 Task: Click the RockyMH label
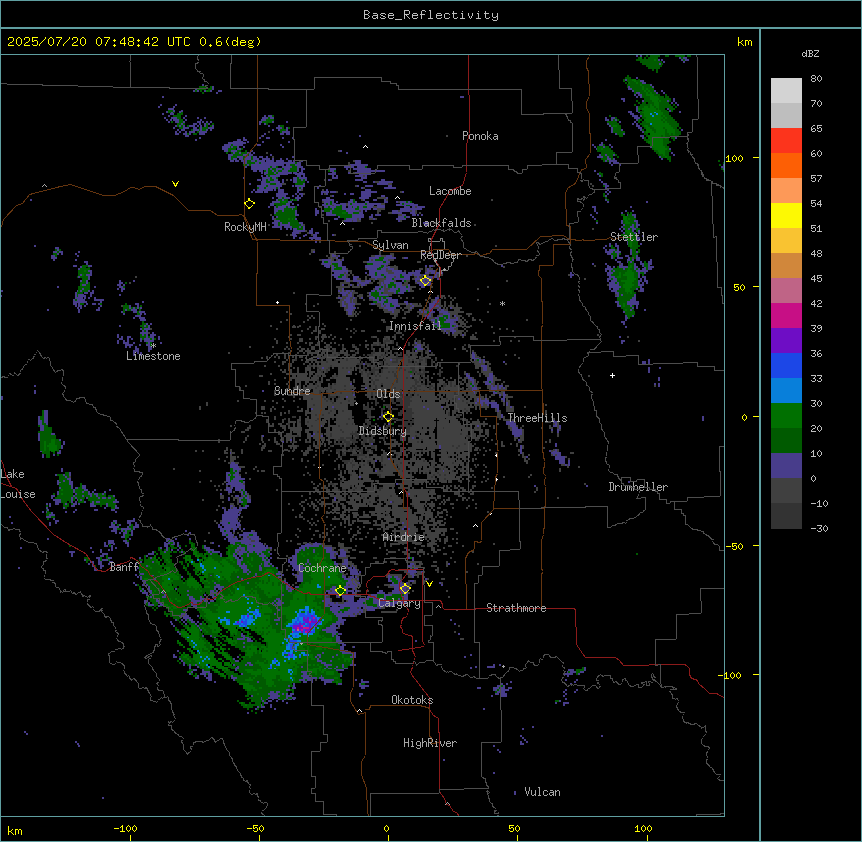point(245,227)
